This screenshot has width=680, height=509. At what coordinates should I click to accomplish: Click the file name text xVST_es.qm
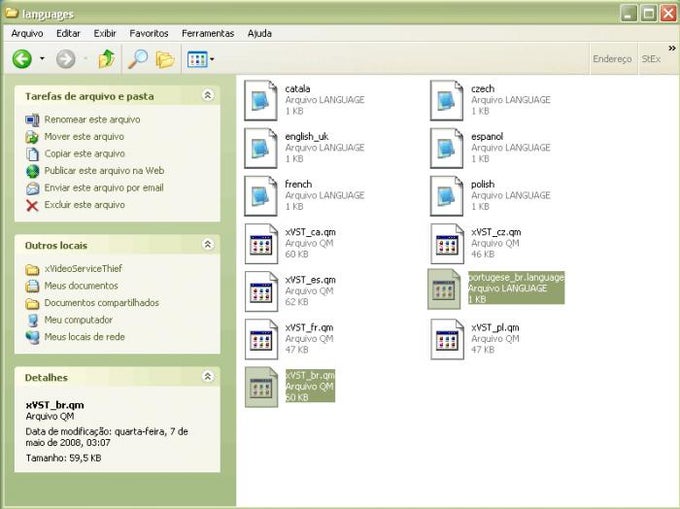coord(310,280)
